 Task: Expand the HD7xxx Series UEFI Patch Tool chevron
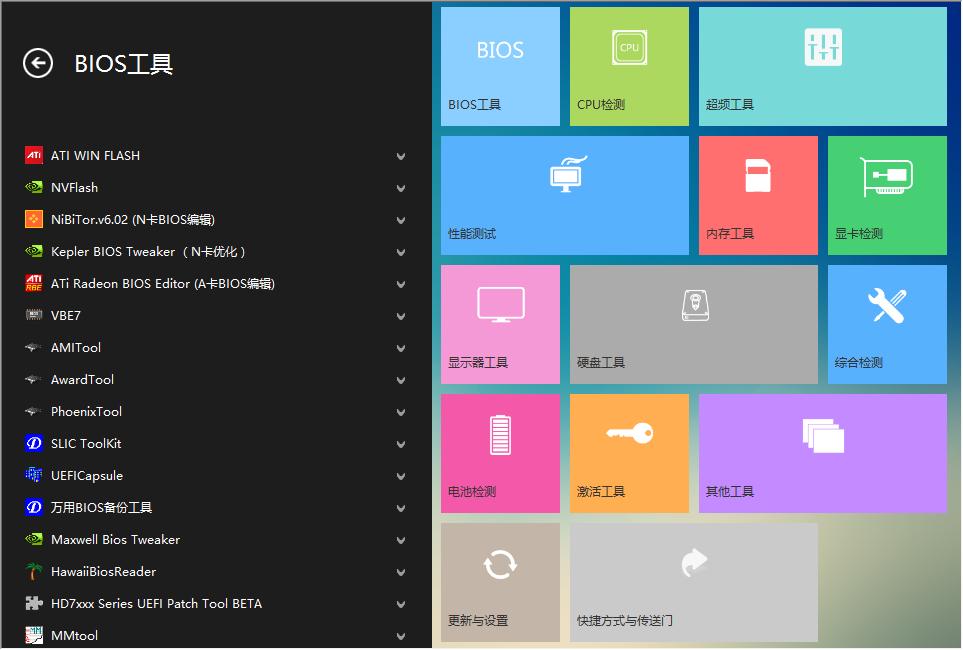pyautogui.click(x=400, y=604)
